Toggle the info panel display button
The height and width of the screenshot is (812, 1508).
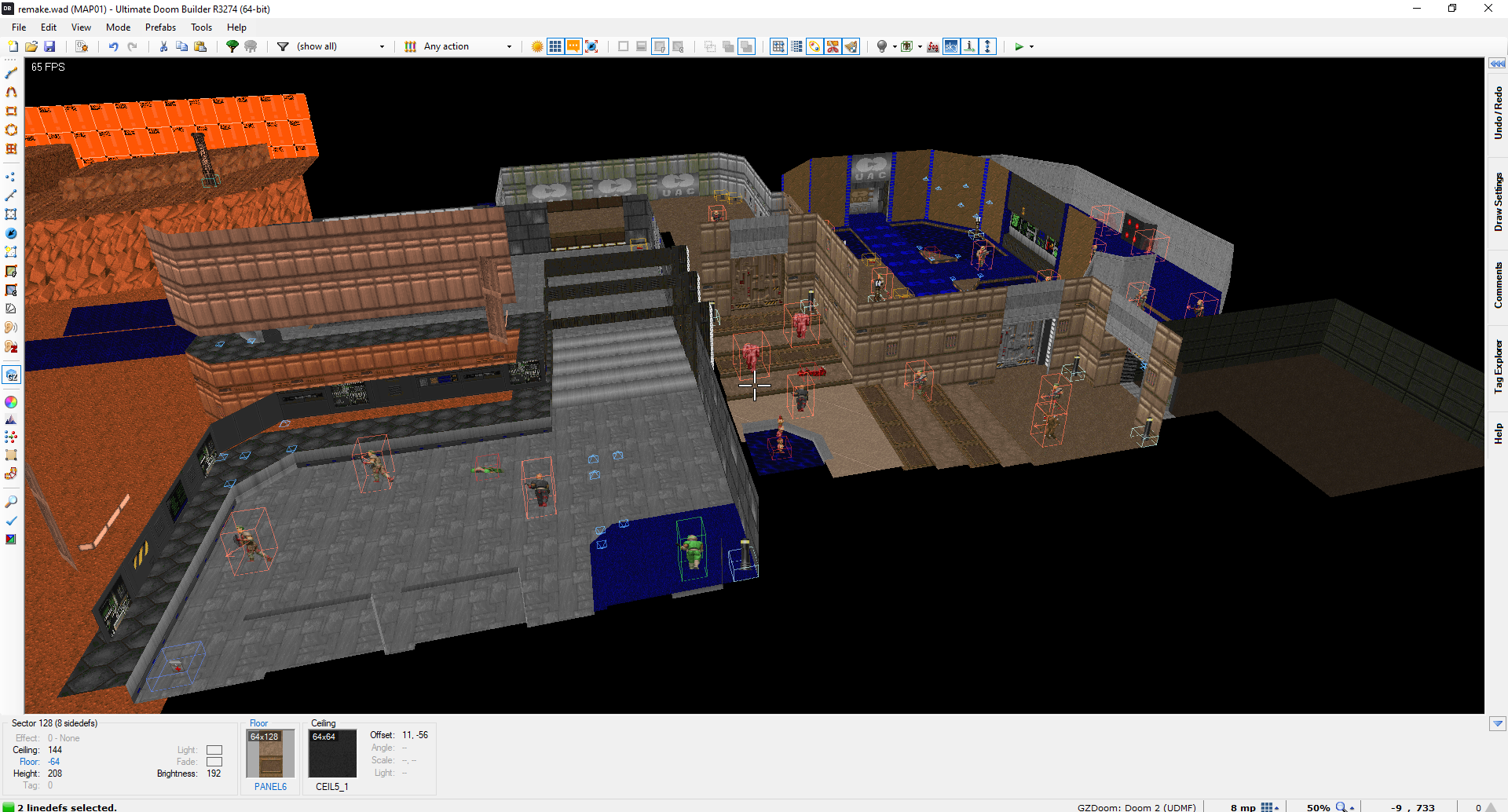969,46
